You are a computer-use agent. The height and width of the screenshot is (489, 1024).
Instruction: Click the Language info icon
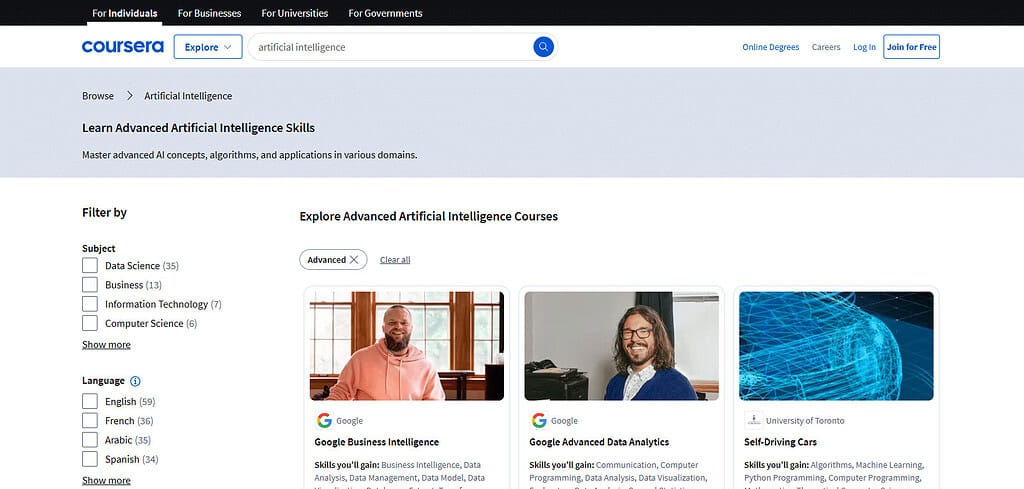[x=135, y=381]
